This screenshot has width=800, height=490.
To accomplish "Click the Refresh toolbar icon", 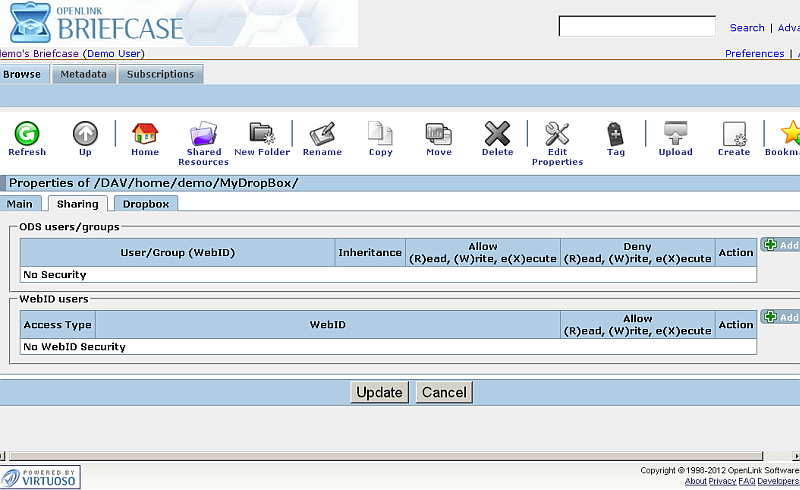I will tap(27, 134).
